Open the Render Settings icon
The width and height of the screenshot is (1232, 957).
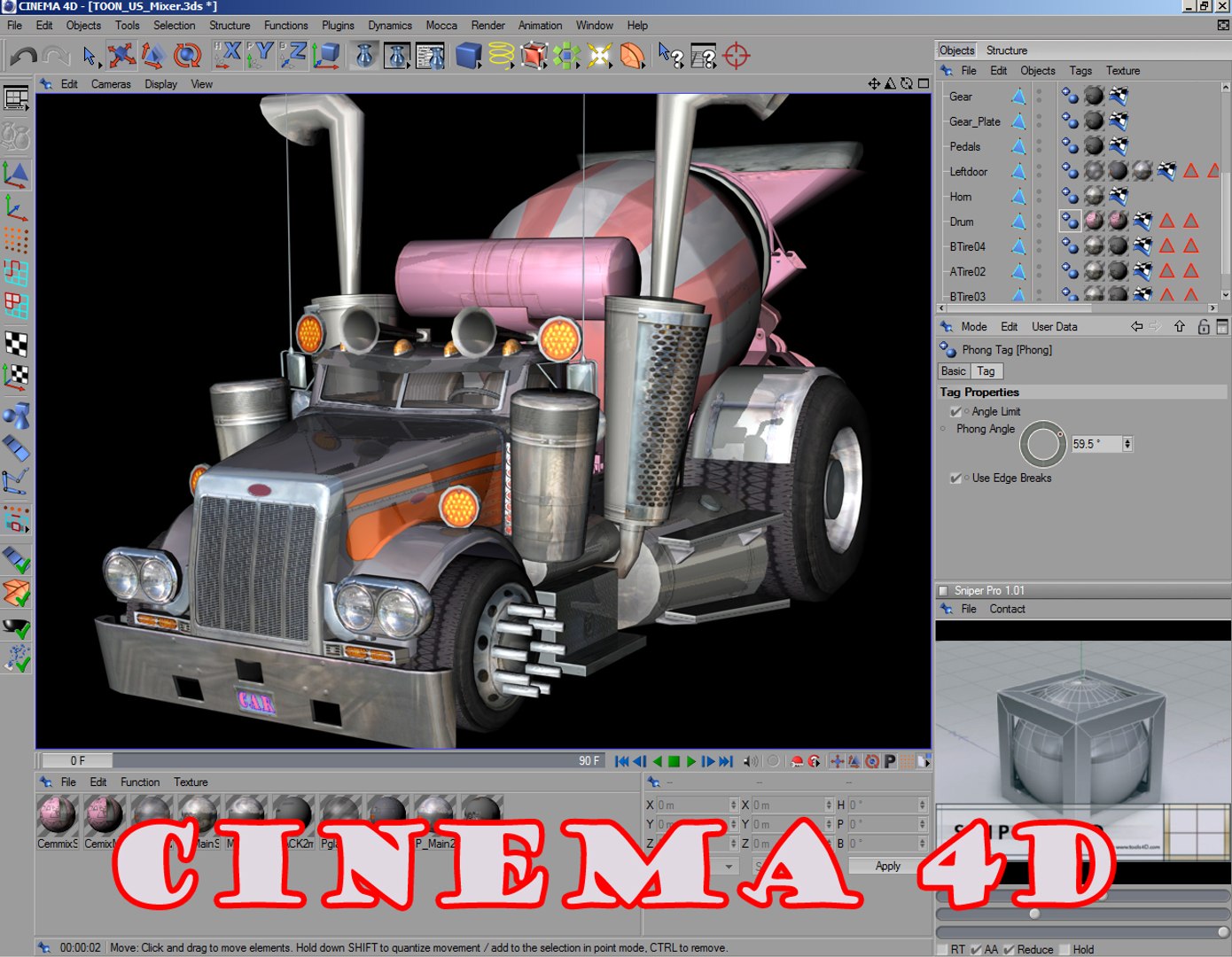(x=430, y=56)
